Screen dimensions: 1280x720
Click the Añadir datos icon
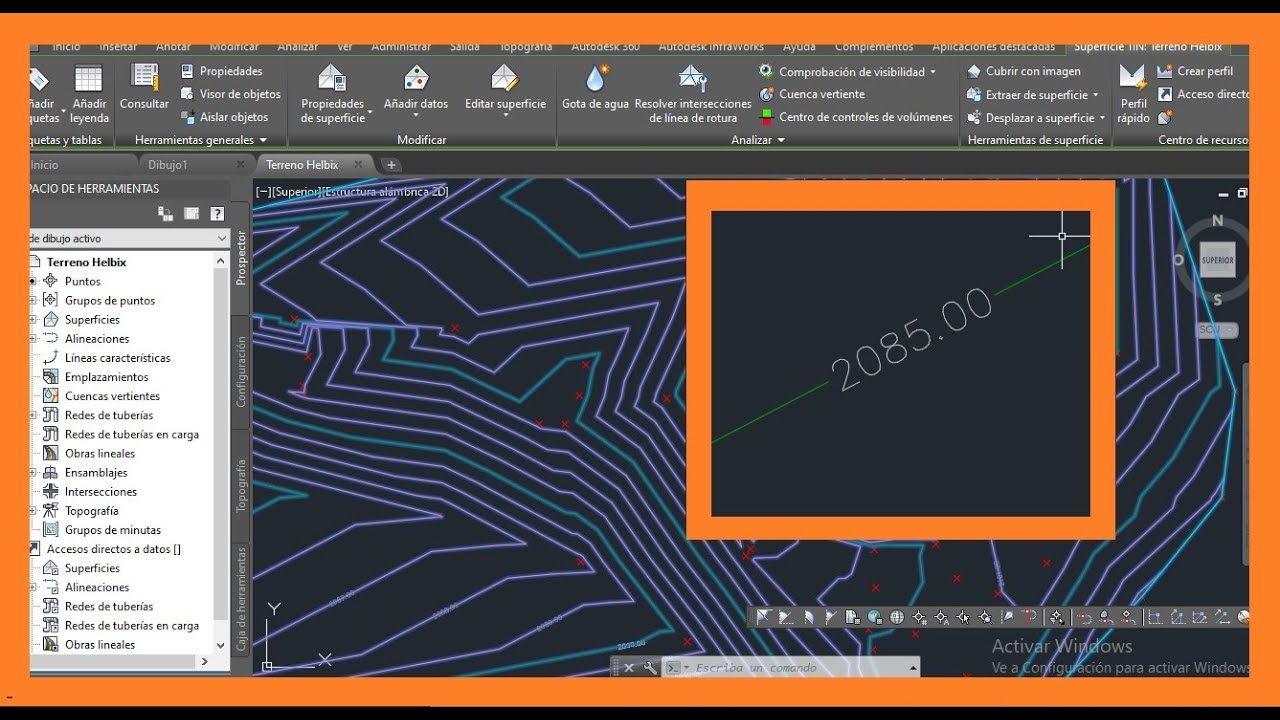pos(416,78)
